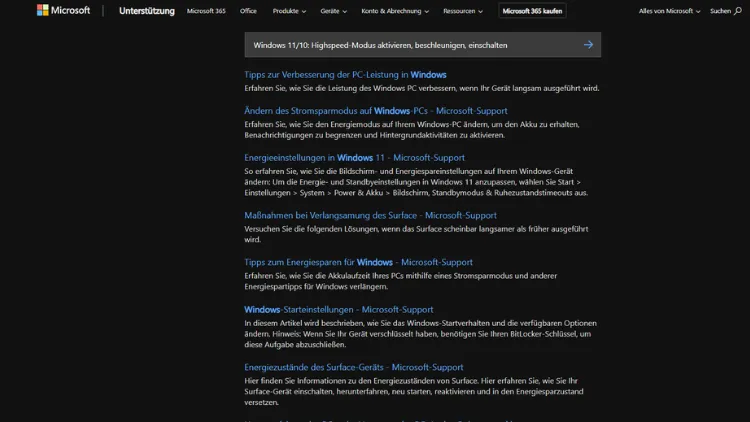Open Energieeinstellungen in Windows 11 result
The image size is (750, 422).
coord(354,157)
